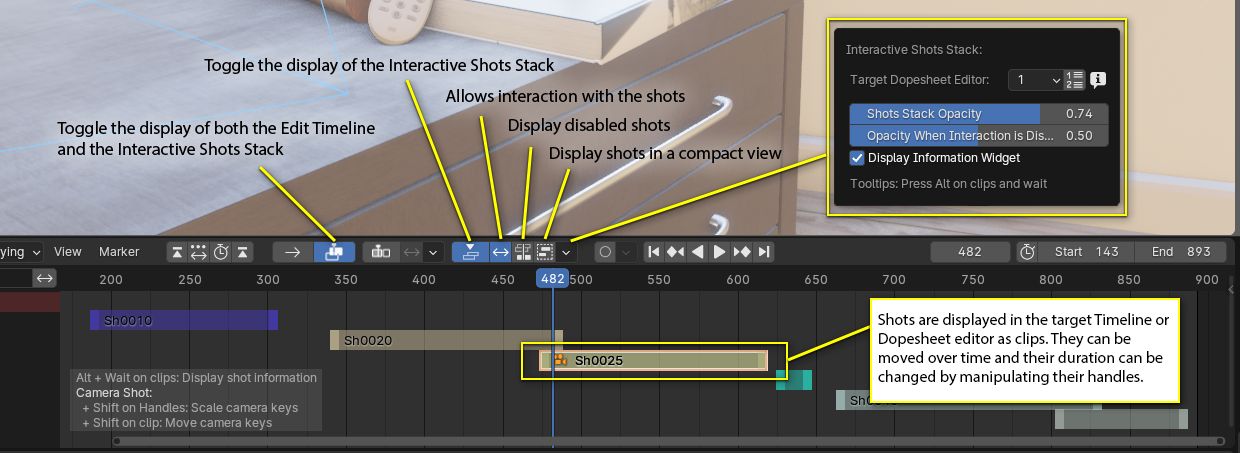Click the right-arrow button left of the highlighted toggle
The height and width of the screenshot is (453, 1240).
click(x=293, y=252)
